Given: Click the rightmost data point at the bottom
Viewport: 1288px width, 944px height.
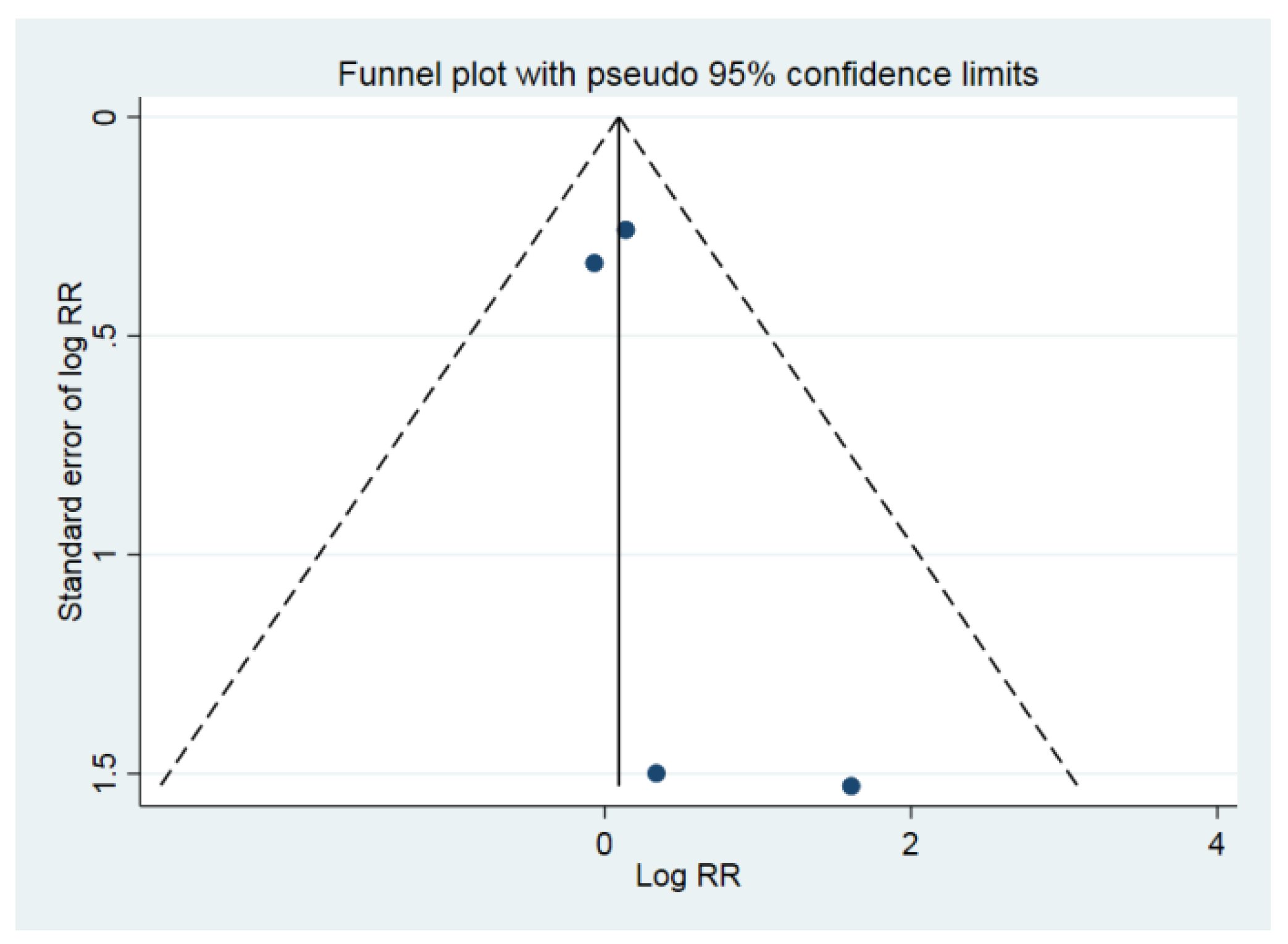Looking at the screenshot, I should pos(851,786).
